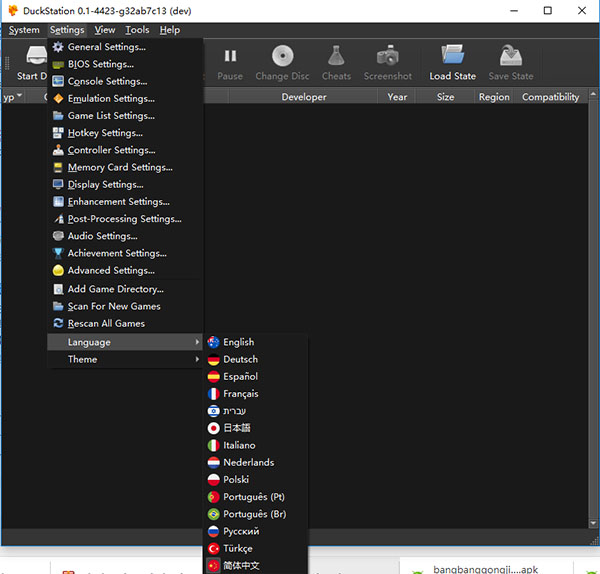Choose Deutsch from language list
Viewport: 600px width, 574px height.
(240, 359)
